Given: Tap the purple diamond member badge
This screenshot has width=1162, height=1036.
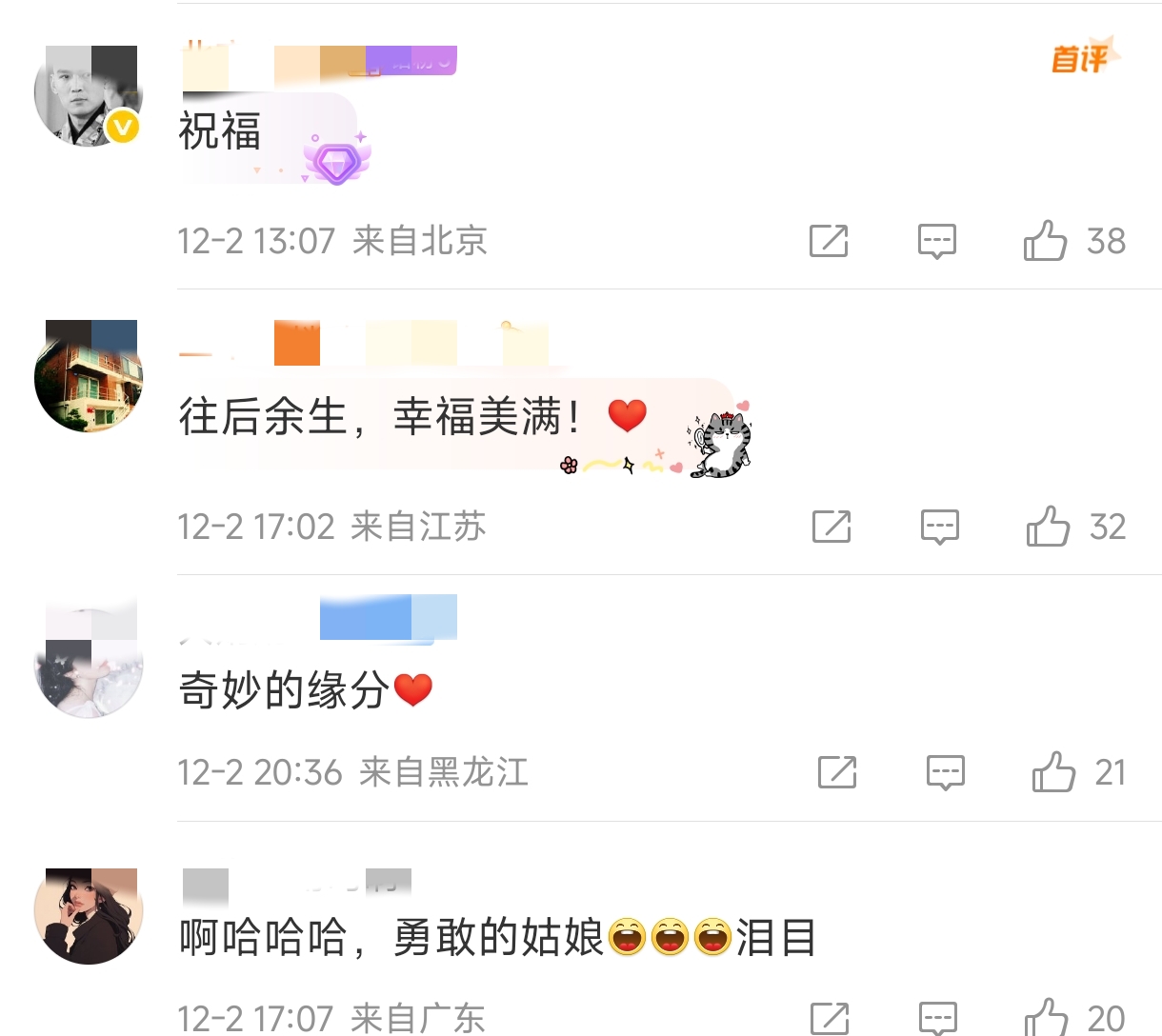Looking at the screenshot, I should click(x=336, y=159).
